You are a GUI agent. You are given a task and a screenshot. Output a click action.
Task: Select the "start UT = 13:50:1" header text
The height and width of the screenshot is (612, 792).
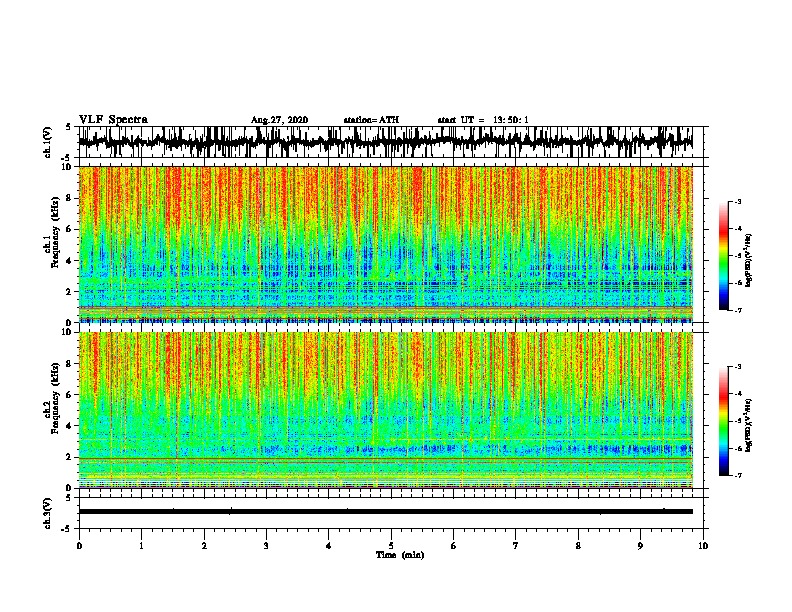point(483,120)
